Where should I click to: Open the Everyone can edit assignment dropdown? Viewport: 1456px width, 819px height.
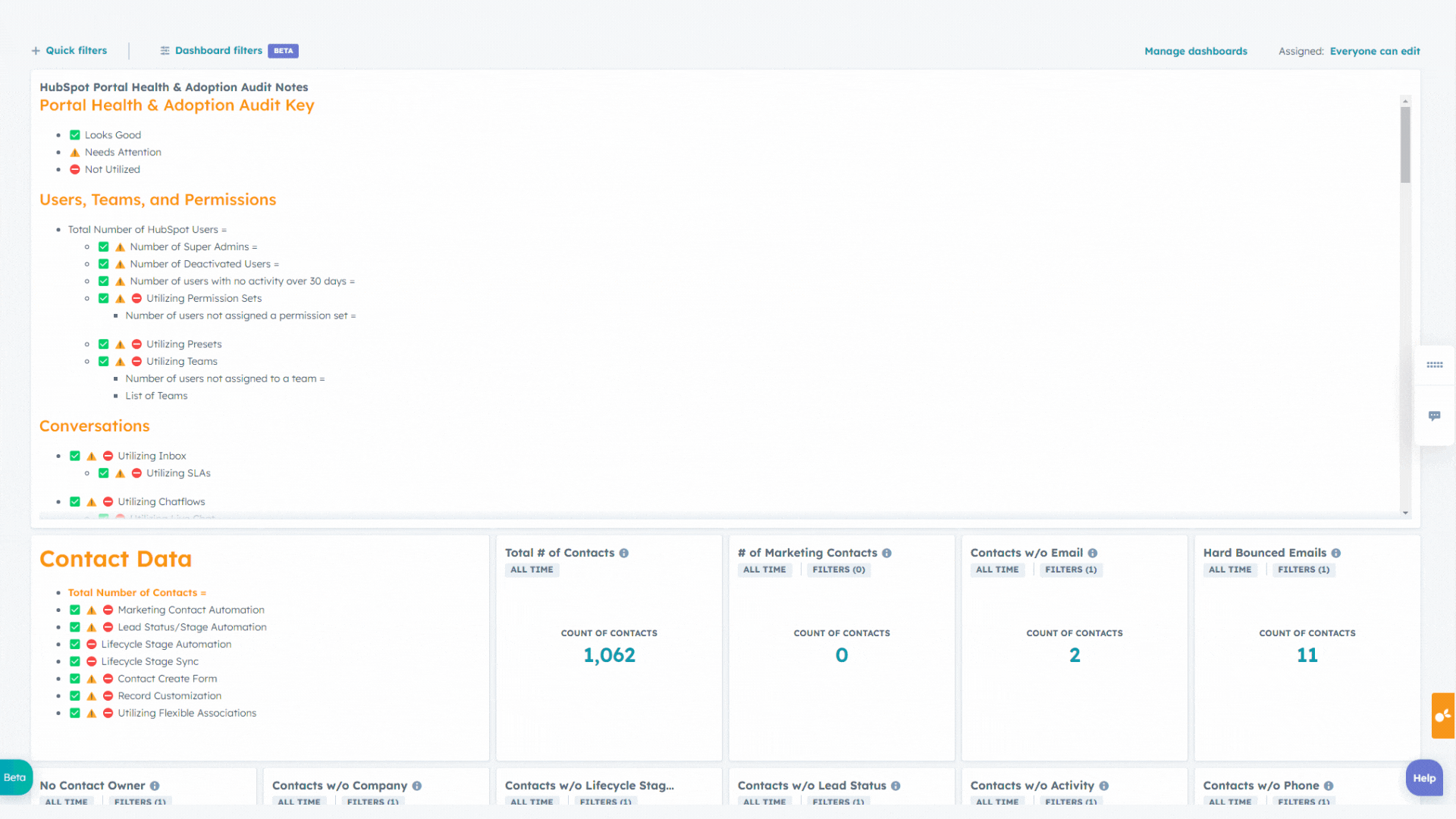pyautogui.click(x=1375, y=51)
